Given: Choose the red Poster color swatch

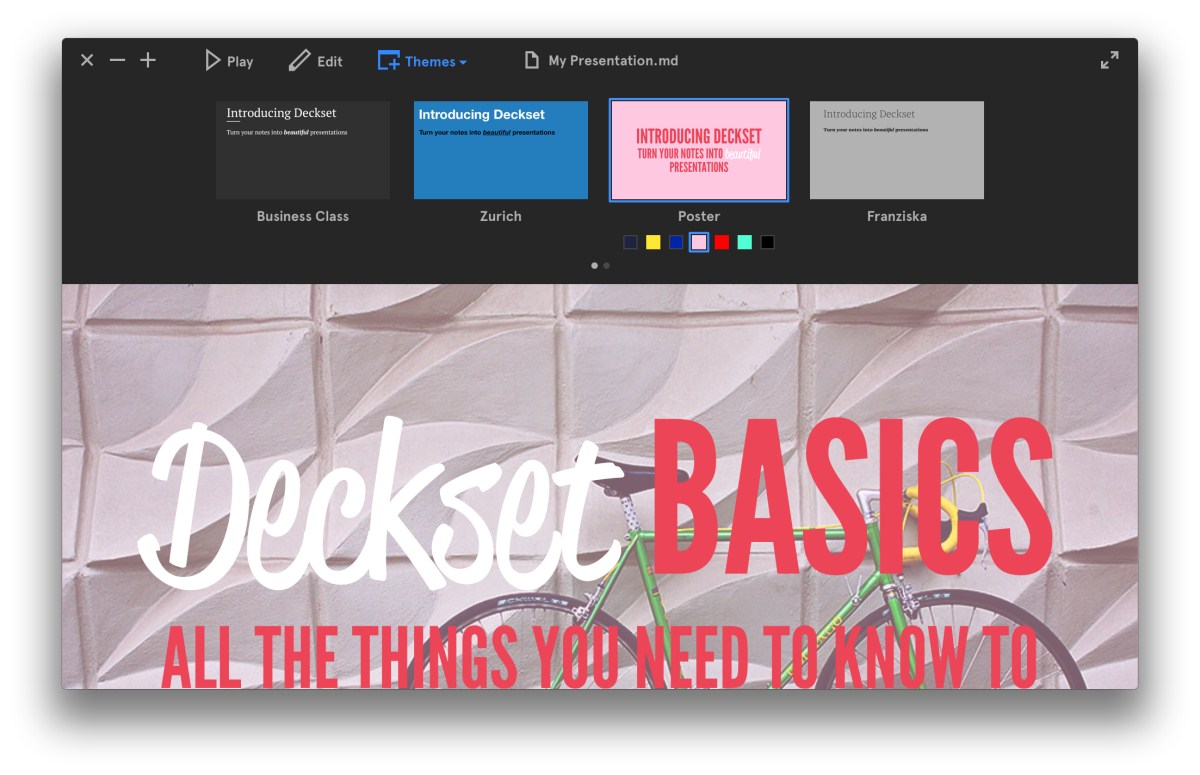Looking at the screenshot, I should [722, 242].
